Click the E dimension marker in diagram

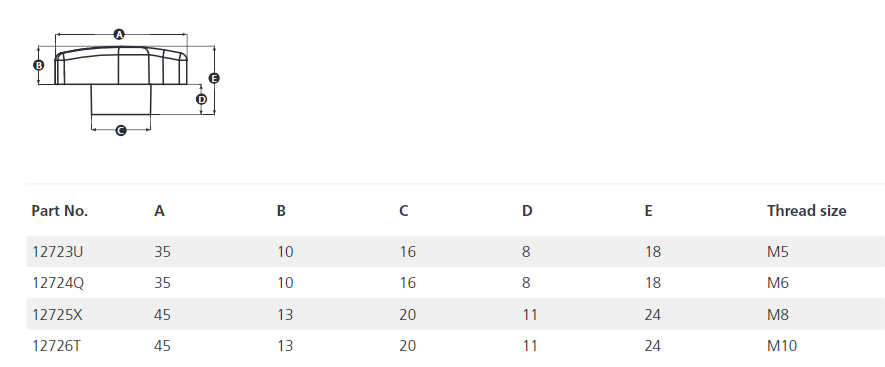(x=214, y=78)
